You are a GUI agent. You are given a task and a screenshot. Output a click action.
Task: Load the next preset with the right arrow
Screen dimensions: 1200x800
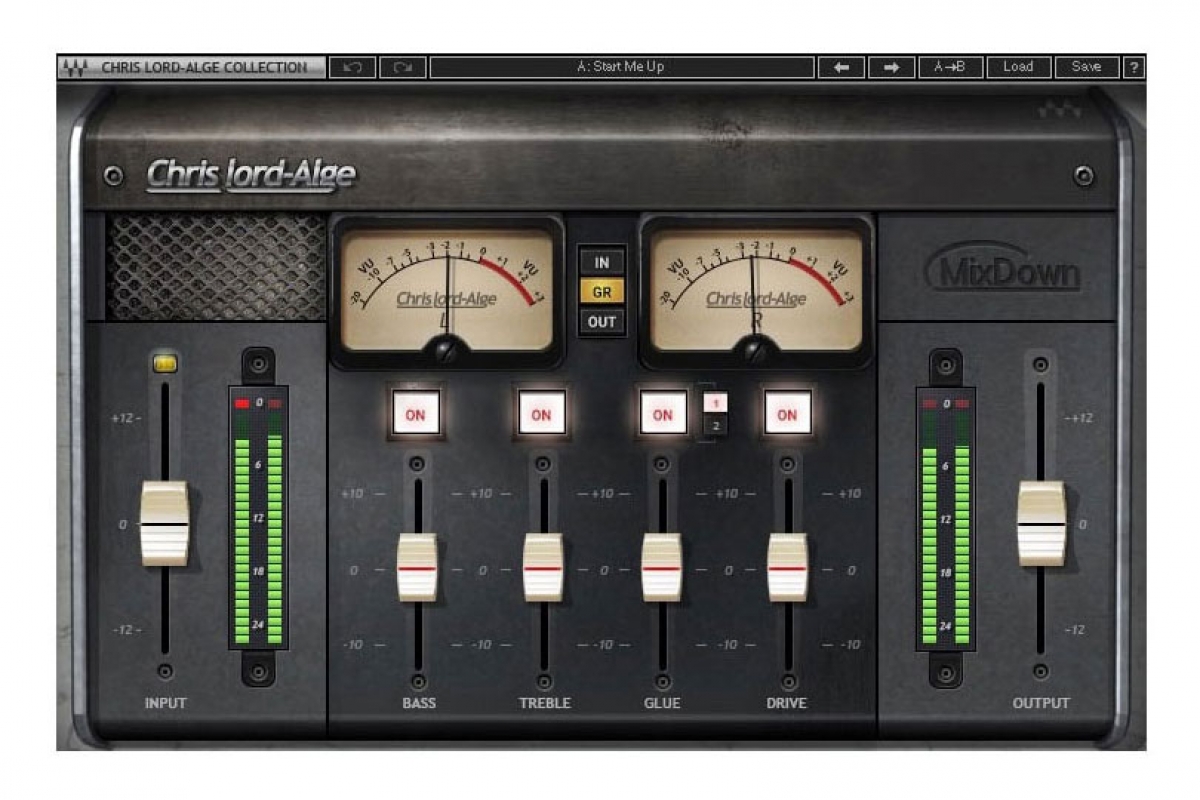[891, 67]
